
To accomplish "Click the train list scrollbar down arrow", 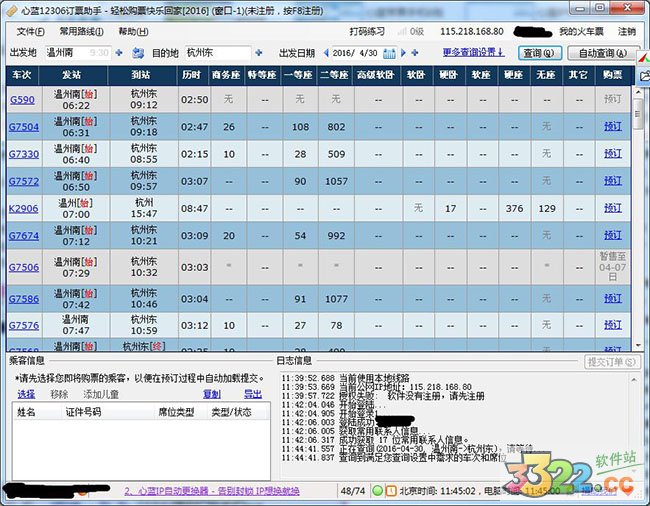I will (x=638, y=345).
